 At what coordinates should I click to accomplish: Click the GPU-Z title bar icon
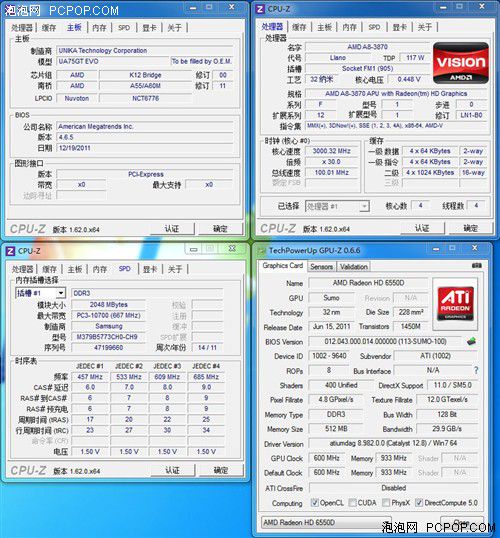pos(262,250)
